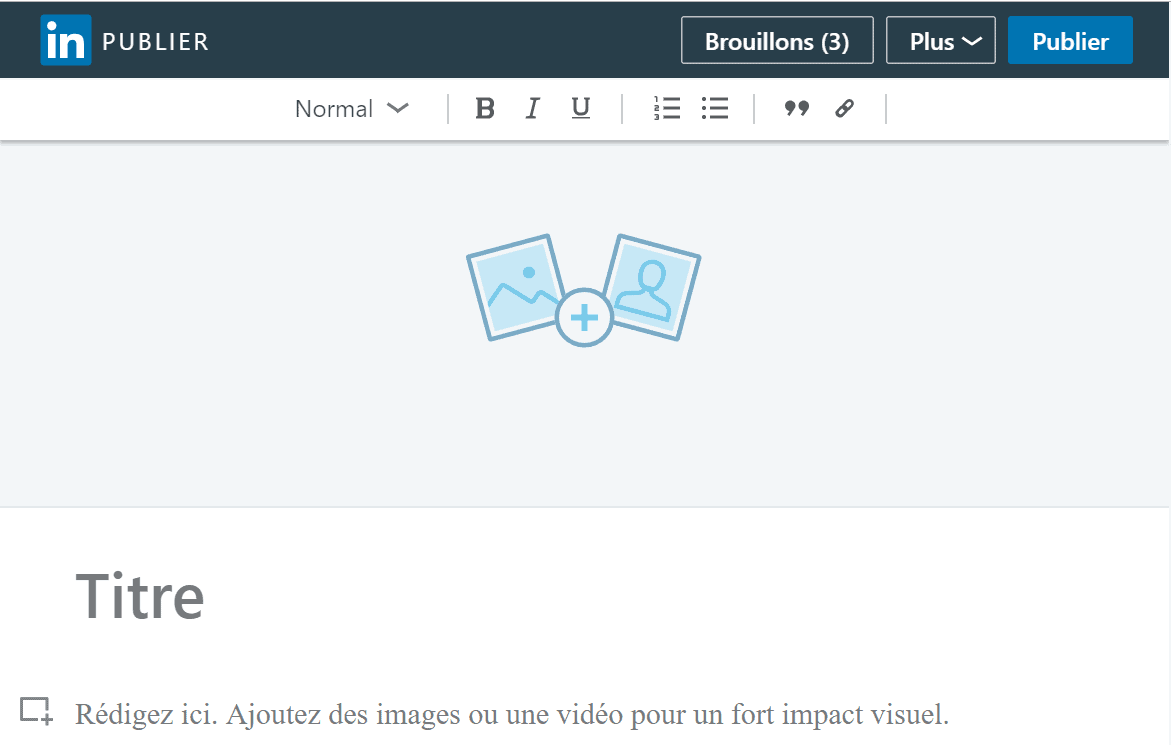
Task: Toggle bold formatting
Action: click(485, 109)
